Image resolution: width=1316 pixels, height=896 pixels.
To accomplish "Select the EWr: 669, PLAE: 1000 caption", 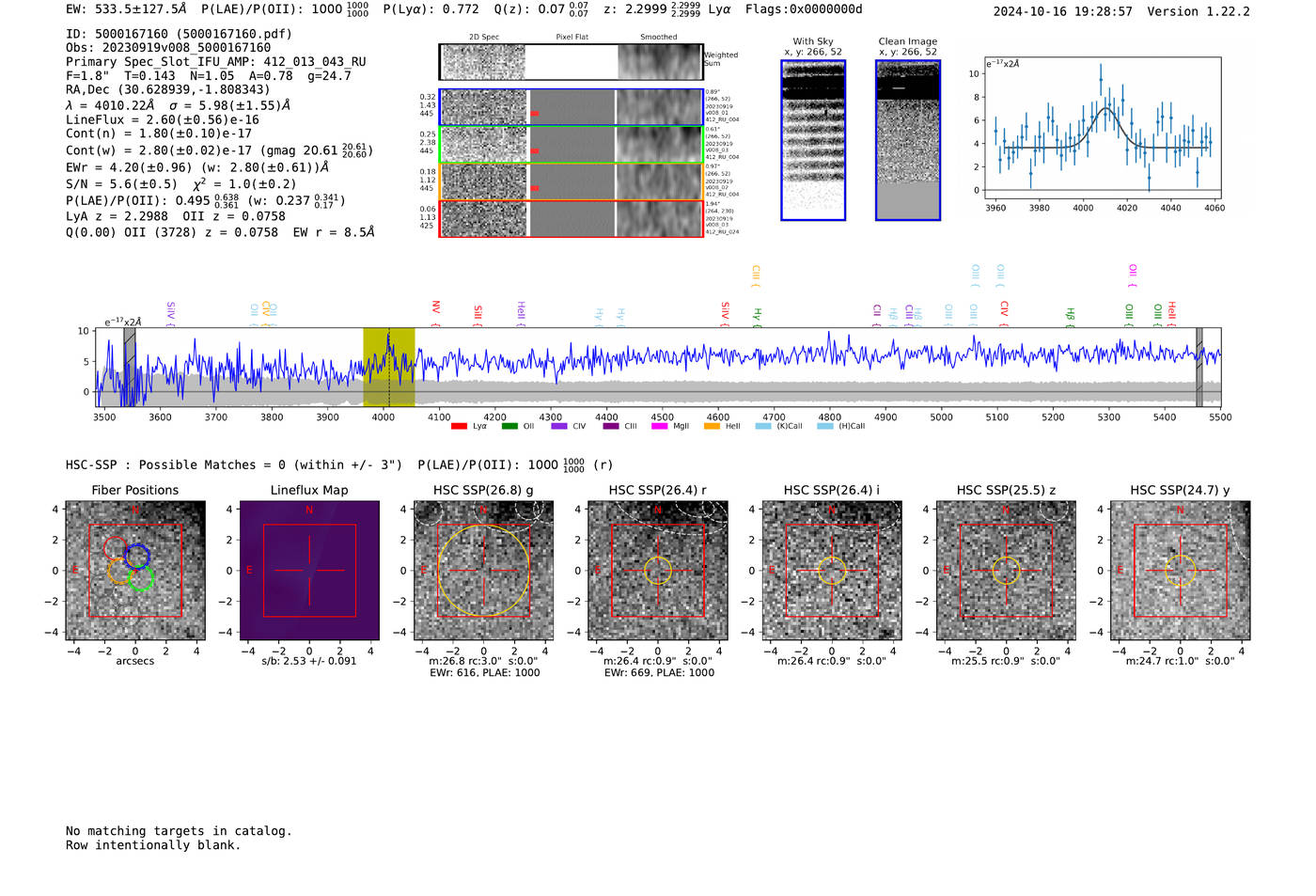I will (659, 672).
